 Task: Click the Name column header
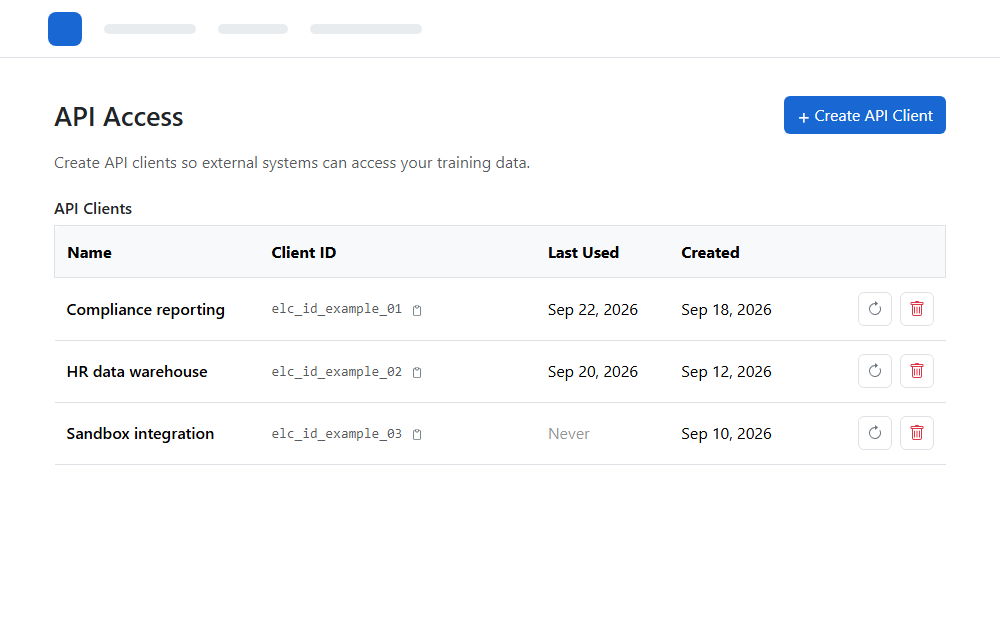(x=89, y=253)
